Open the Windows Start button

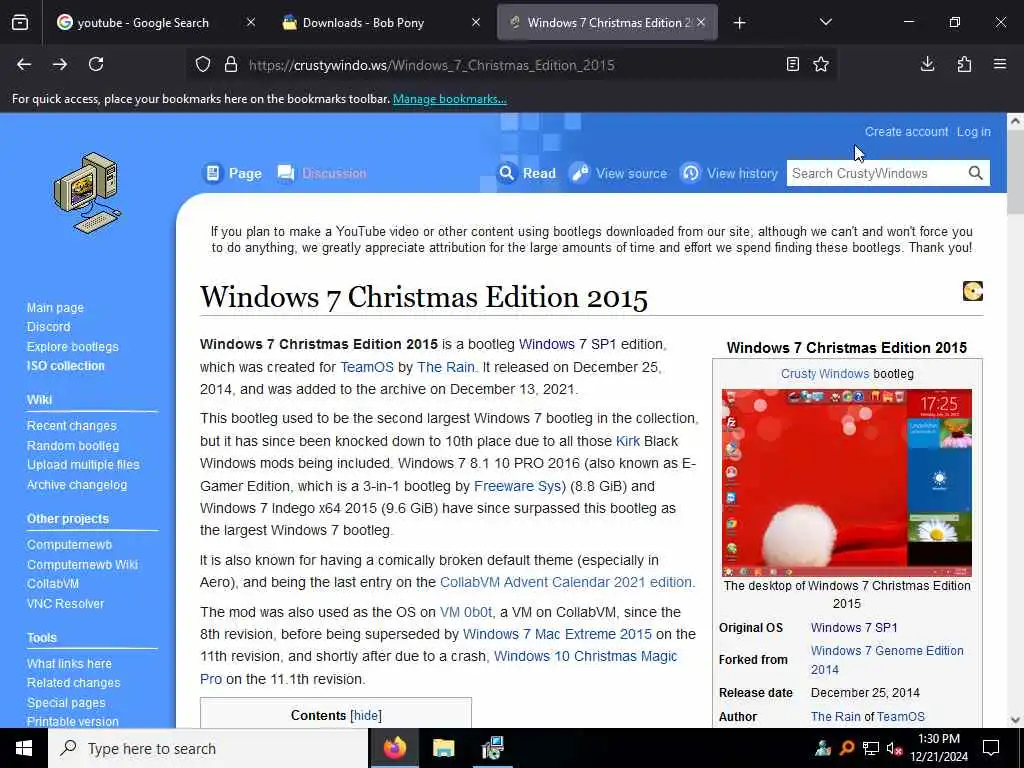24,748
